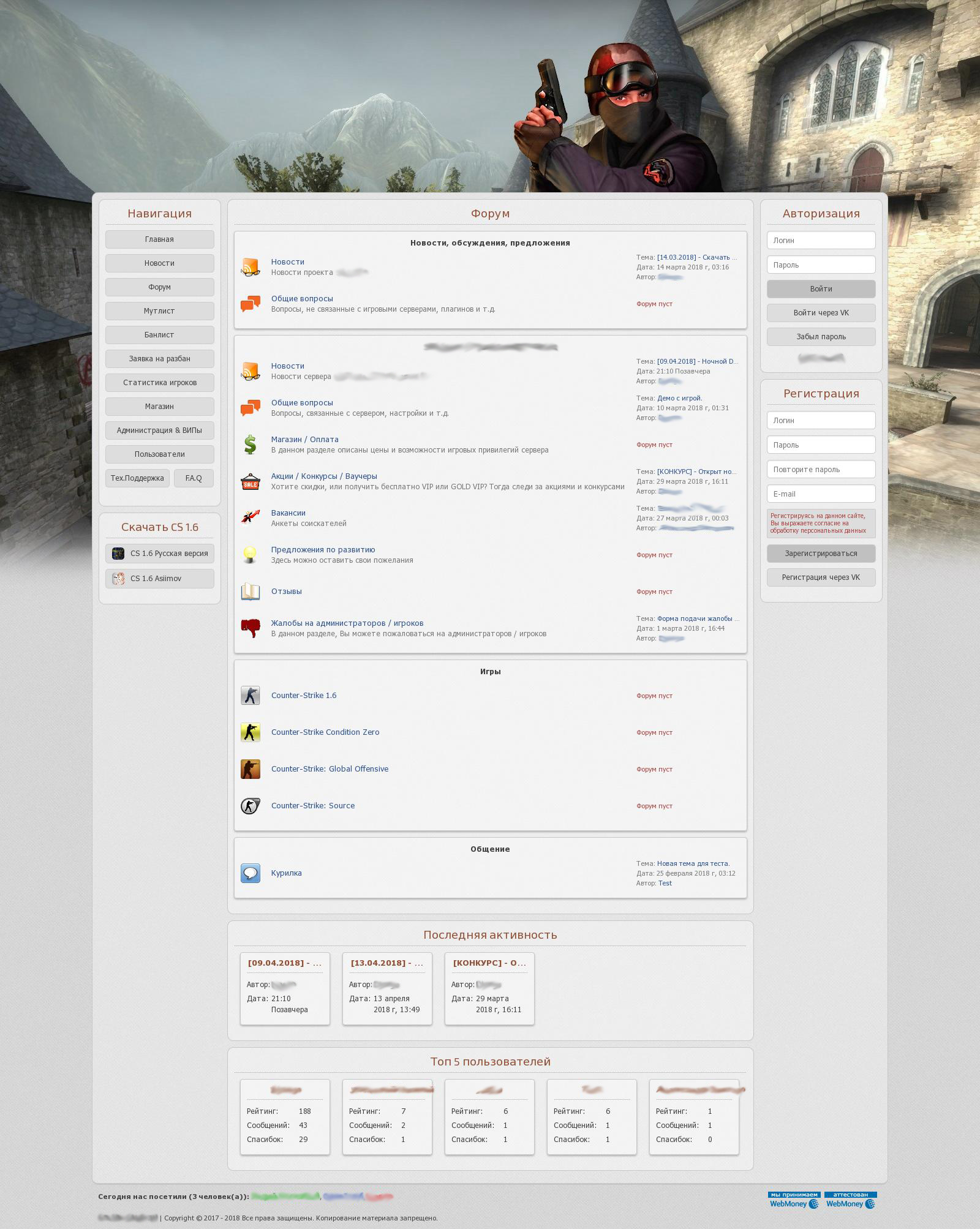
Task: Open the F.A.Q page
Action: click(194, 478)
